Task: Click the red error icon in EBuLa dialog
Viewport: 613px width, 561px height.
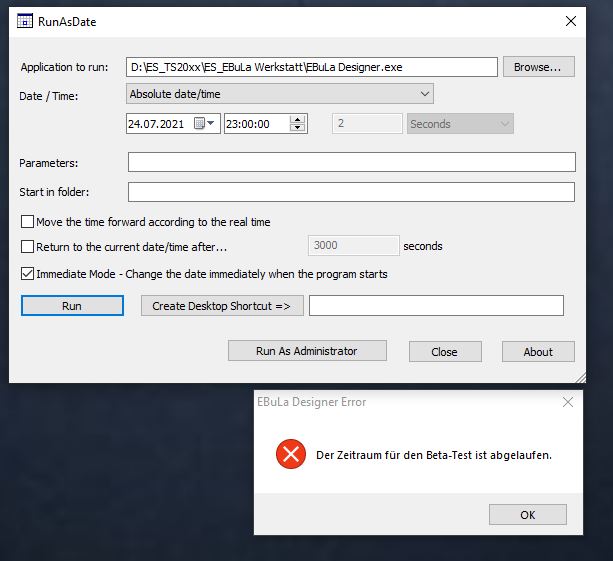Action: pos(291,454)
